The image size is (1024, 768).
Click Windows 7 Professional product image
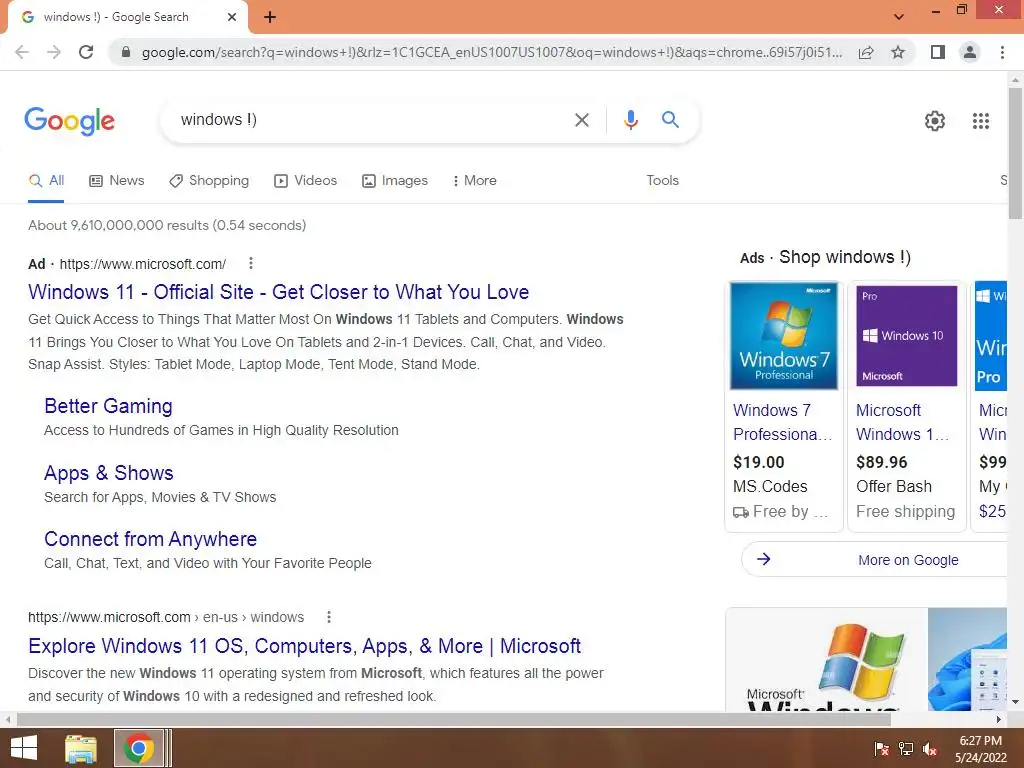coord(784,336)
